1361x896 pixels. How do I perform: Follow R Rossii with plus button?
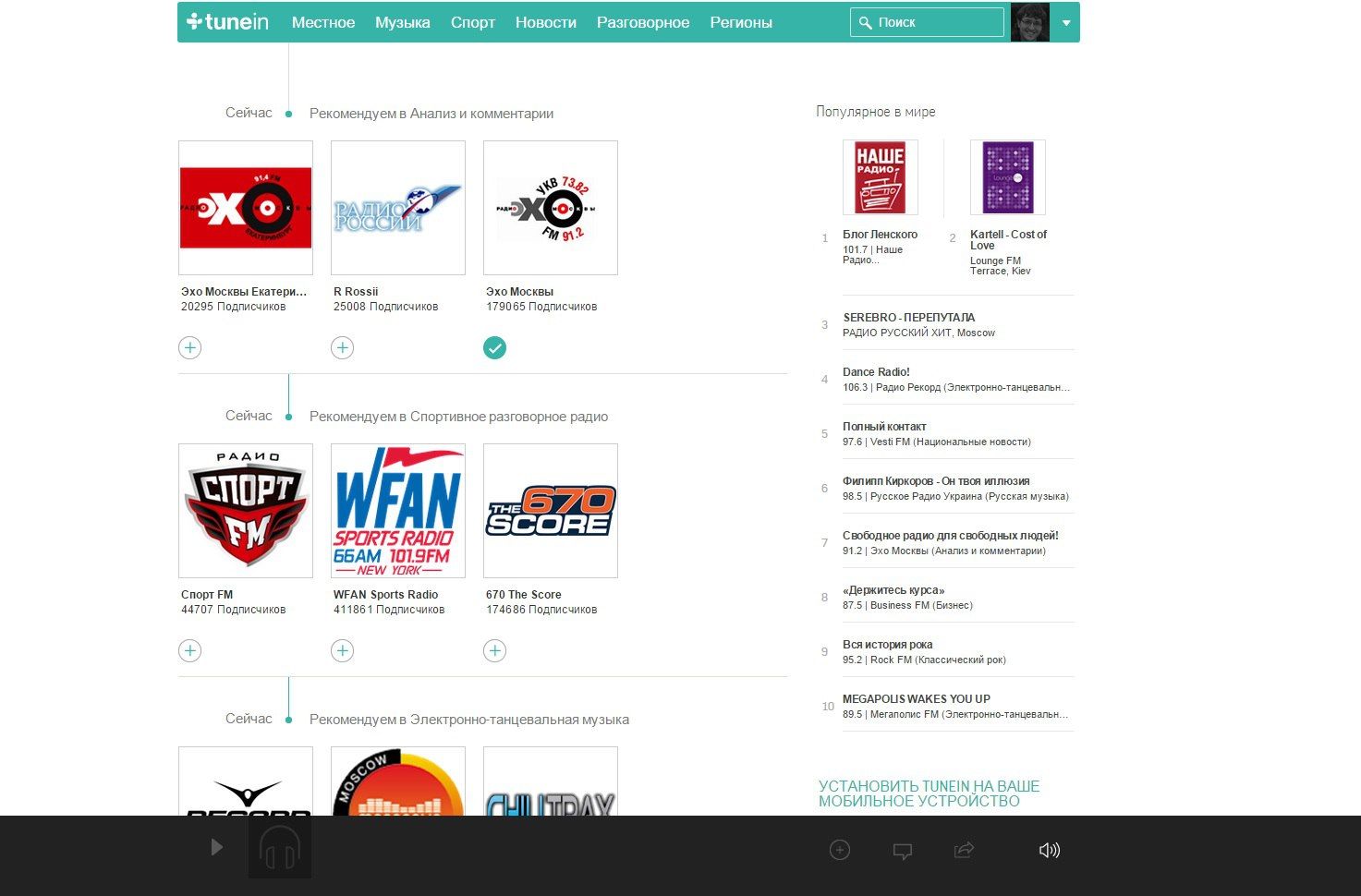(x=343, y=348)
